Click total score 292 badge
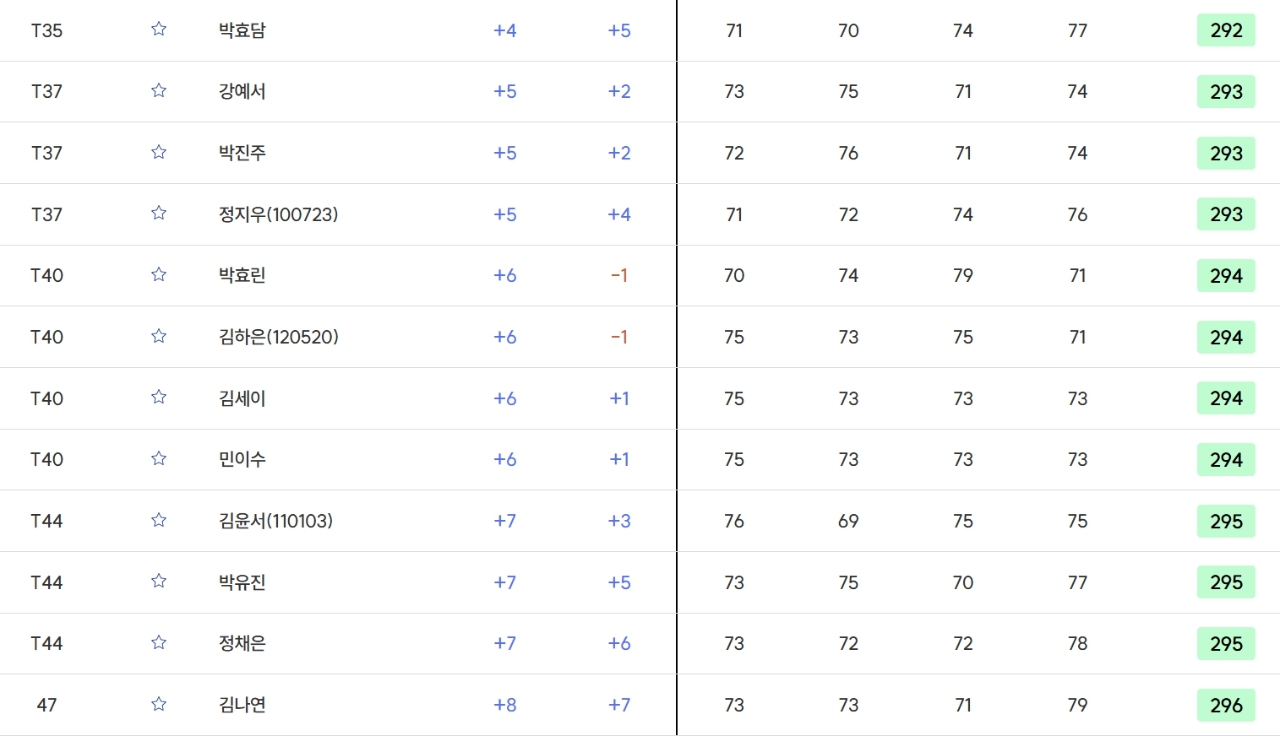The image size is (1280, 736). tap(1226, 31)
